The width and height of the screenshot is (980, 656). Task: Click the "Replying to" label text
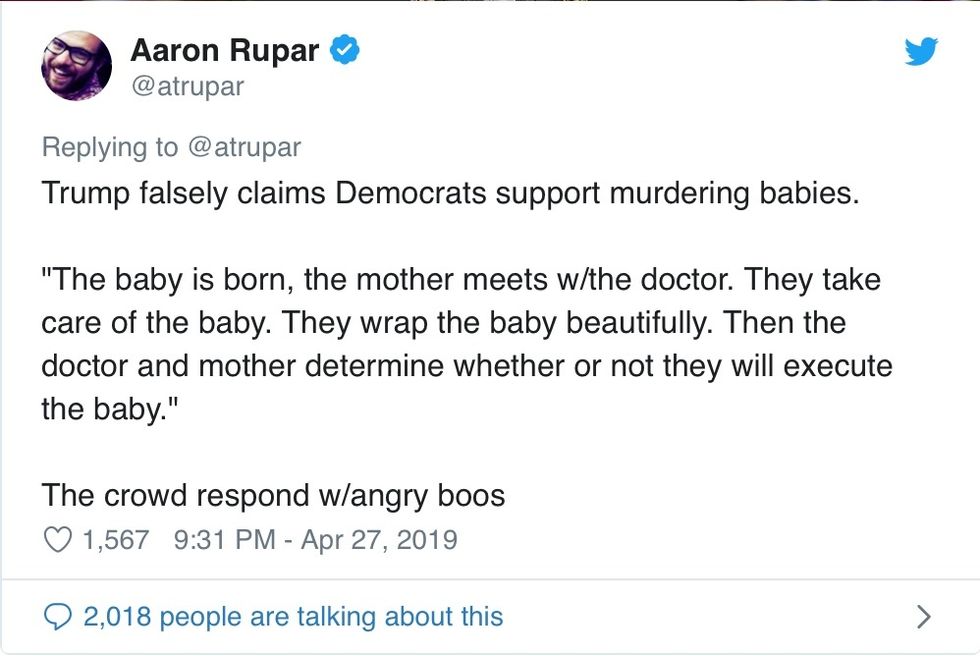coord(109,147)
